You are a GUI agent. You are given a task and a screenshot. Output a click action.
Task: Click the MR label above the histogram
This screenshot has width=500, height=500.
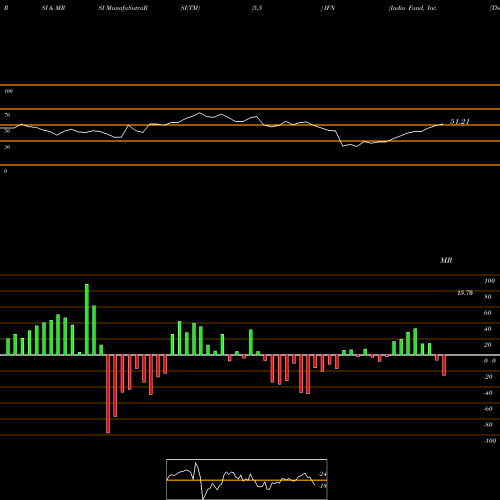point(446,260)
